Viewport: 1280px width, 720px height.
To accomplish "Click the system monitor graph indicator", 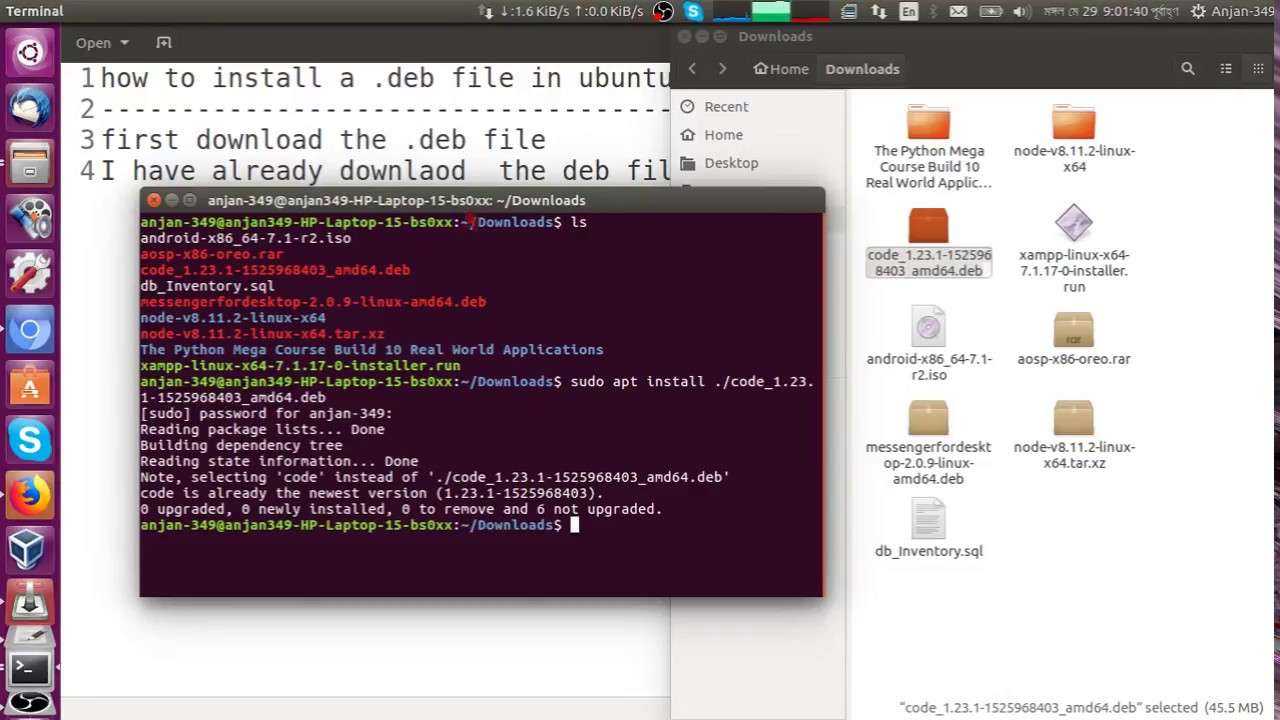I will click(x=771, y=11).
